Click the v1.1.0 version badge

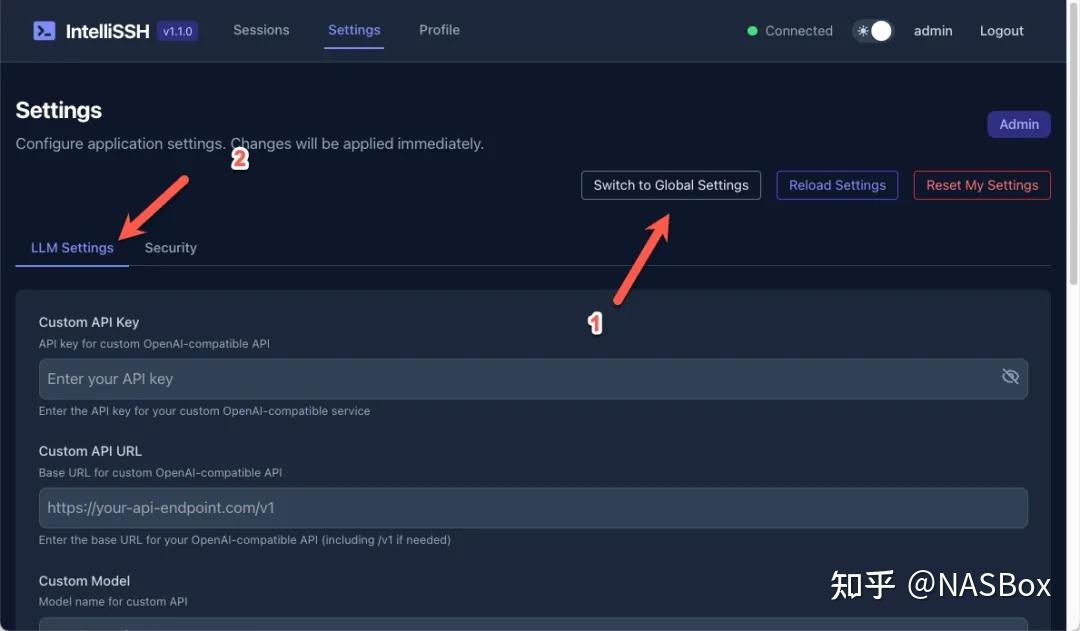click(x=177, y=30)
